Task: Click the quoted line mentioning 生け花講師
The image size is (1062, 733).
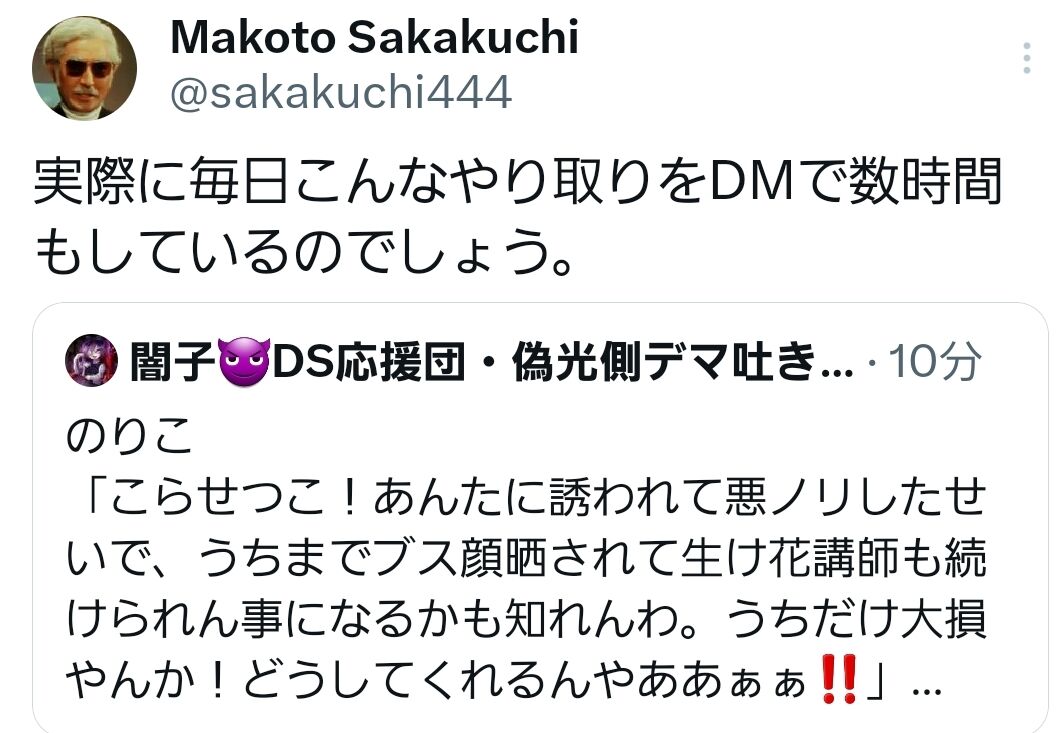Action: point(526,558)
